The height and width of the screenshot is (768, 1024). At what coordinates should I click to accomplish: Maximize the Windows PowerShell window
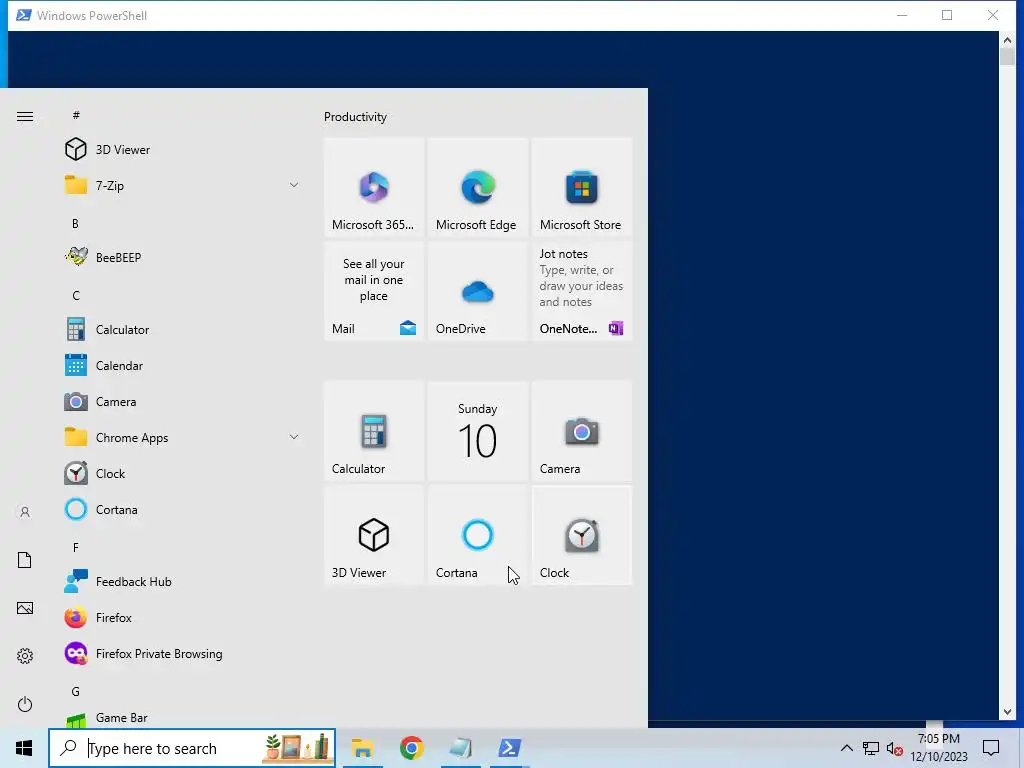947,15
